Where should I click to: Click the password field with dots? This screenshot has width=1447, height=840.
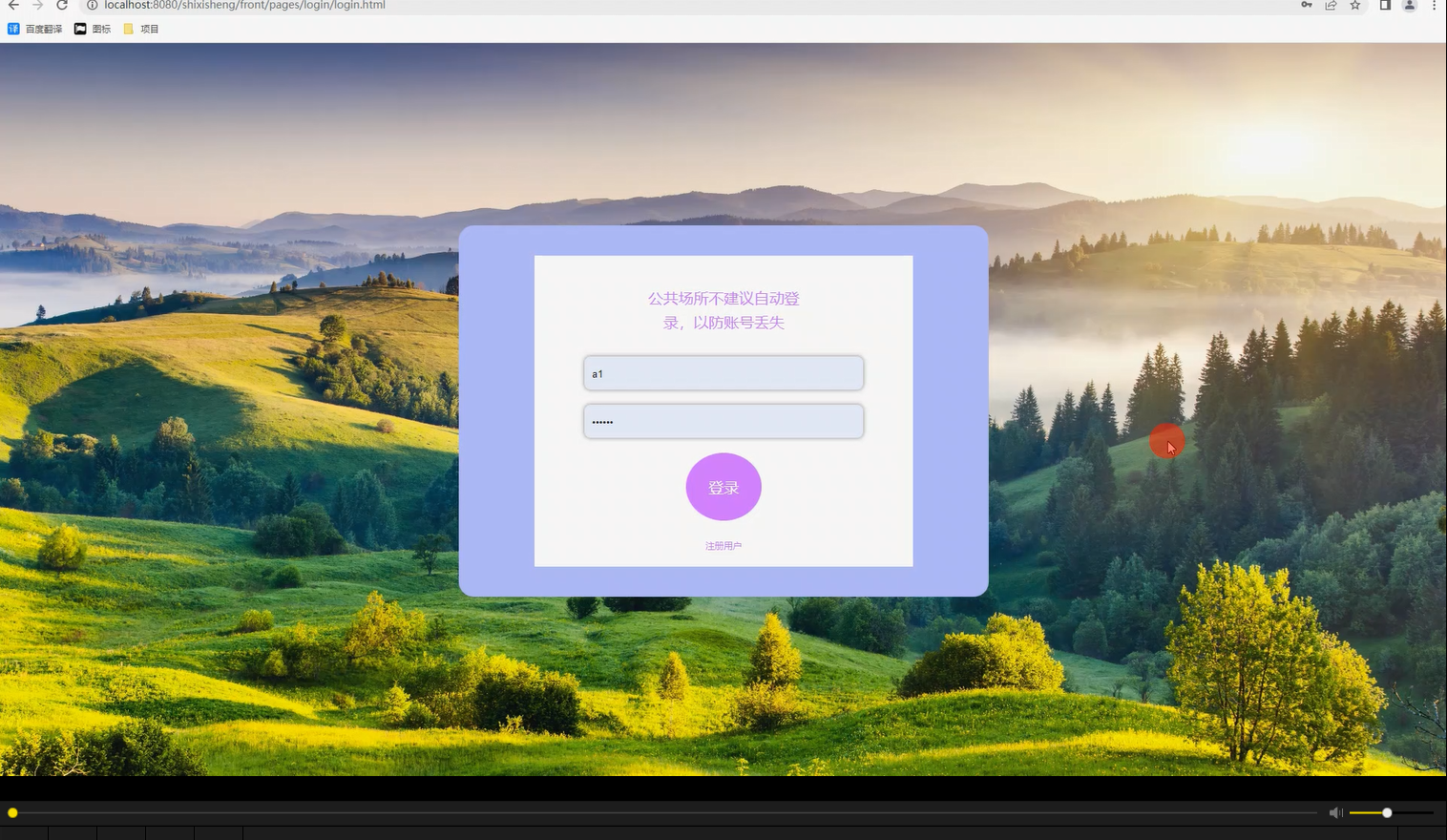coord(723,421)
